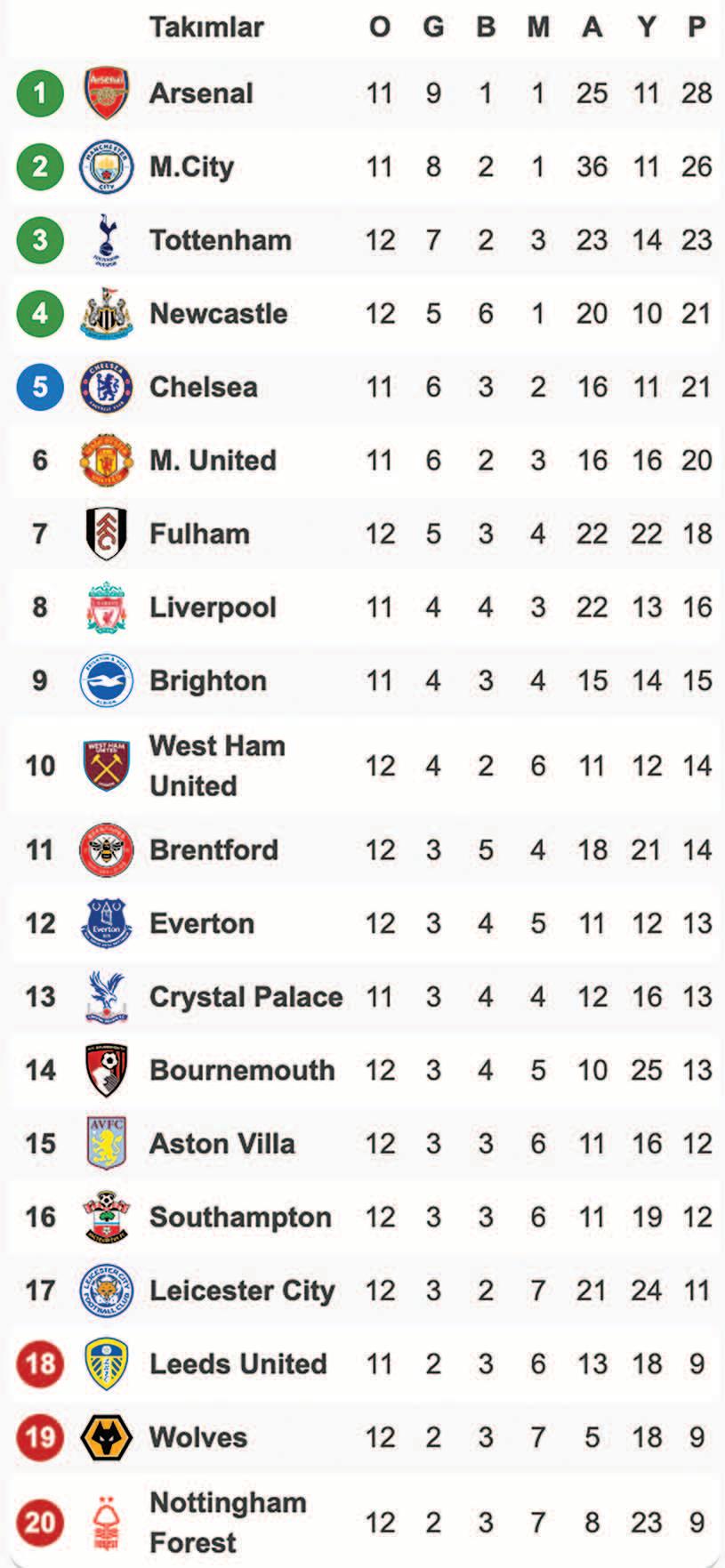
Task: Click the Newcastle club badge
Action: 107,313
